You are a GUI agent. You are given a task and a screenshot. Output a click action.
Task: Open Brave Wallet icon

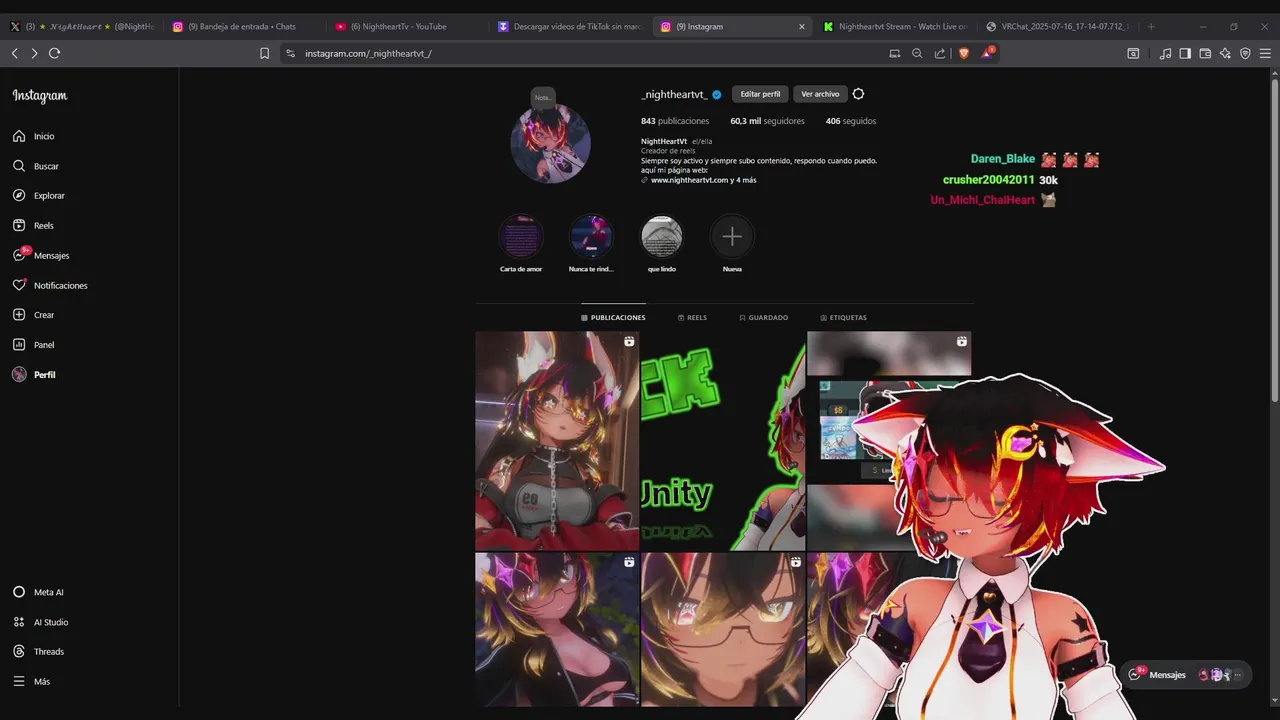click(x=1205, y=53)
